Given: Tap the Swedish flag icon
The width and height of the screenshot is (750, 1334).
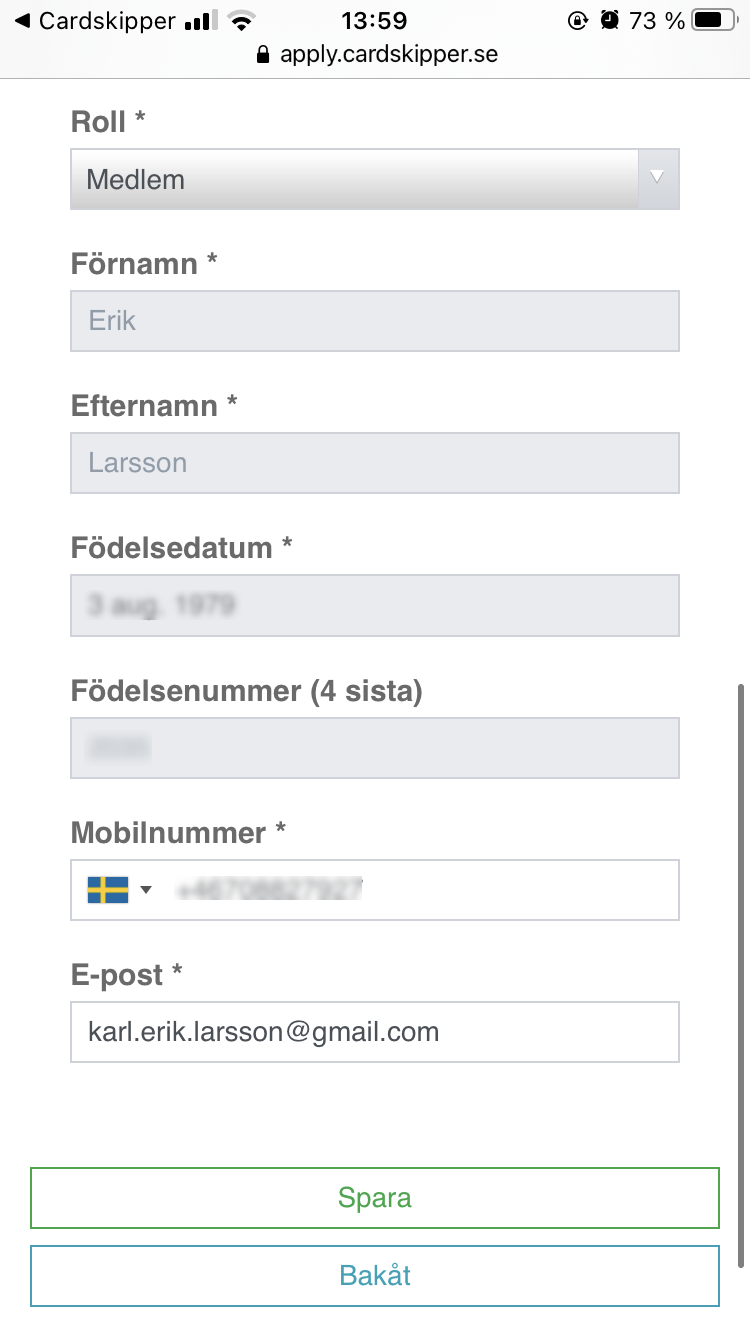Looking at the screenshot, I should click(108, 890).
